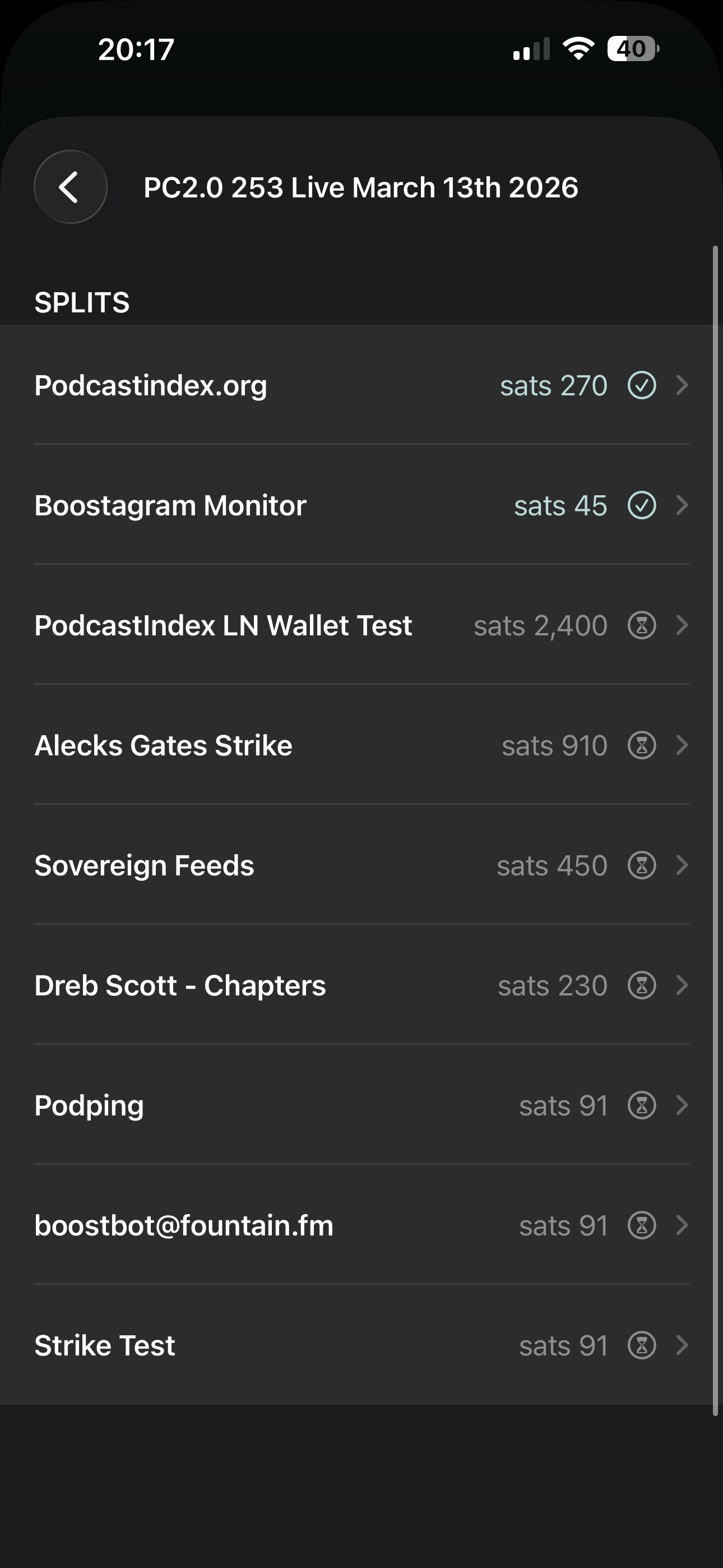Tap the battery indicator in status bar
The width and height of the screenshot is (723, 1568).
(x=632, y=49)
